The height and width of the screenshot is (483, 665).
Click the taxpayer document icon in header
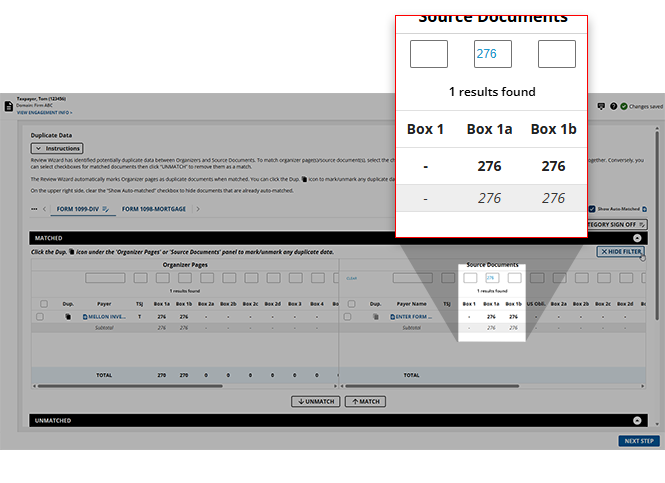pos(8,106)
